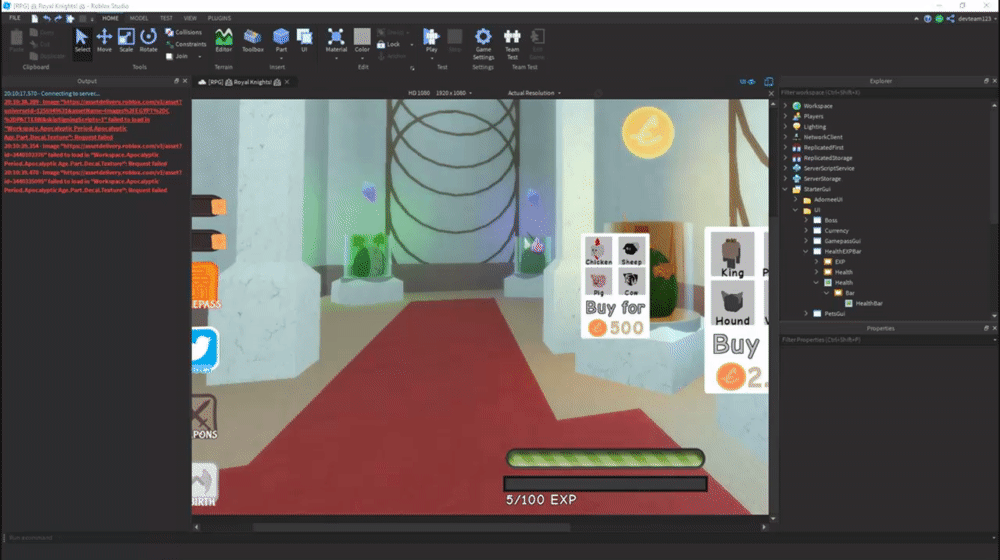Activate the Rotate tool
Viewport: 1000px width, 560px height.
point(149,41)
